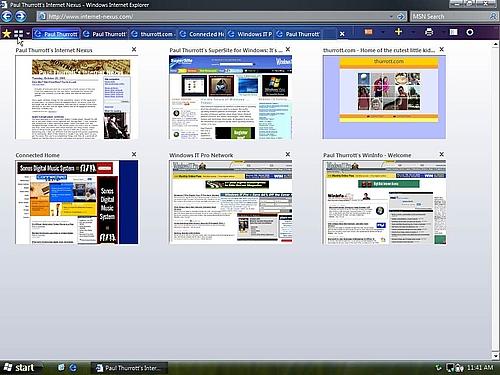Switch to the last Paul Thurrott tab
500x375 pixels.
click(x=298, y=34)
